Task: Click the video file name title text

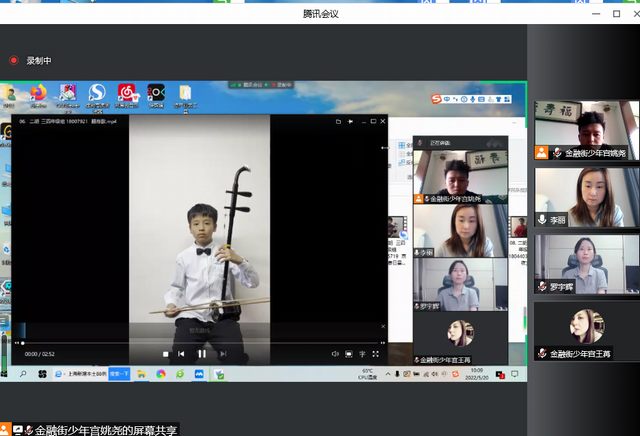Action: coord(68,122)
